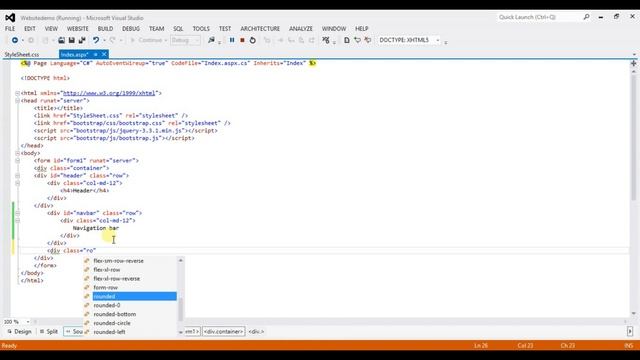Collapse the header div outline node
The width and height of the screenshot is (640, 360).
tap(18, 176)
